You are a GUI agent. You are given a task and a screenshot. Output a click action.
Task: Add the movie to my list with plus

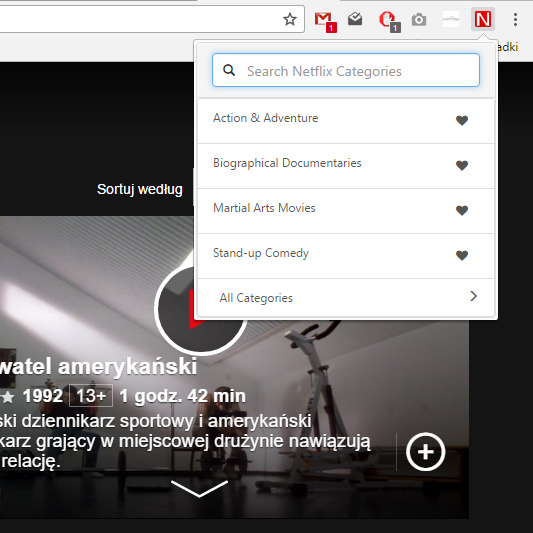(425, 452)
